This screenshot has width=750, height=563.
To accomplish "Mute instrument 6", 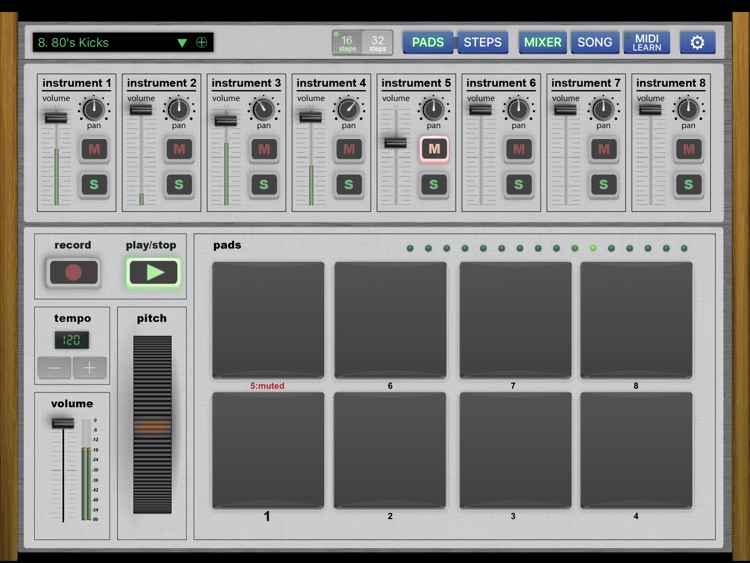I will [518, 149].
